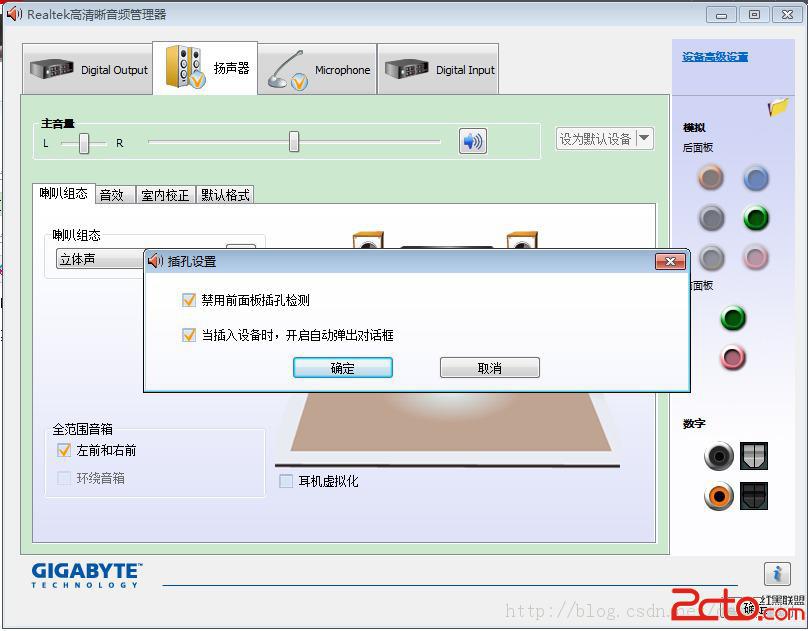Click the blue rear panel audio jack

[756, 178]
